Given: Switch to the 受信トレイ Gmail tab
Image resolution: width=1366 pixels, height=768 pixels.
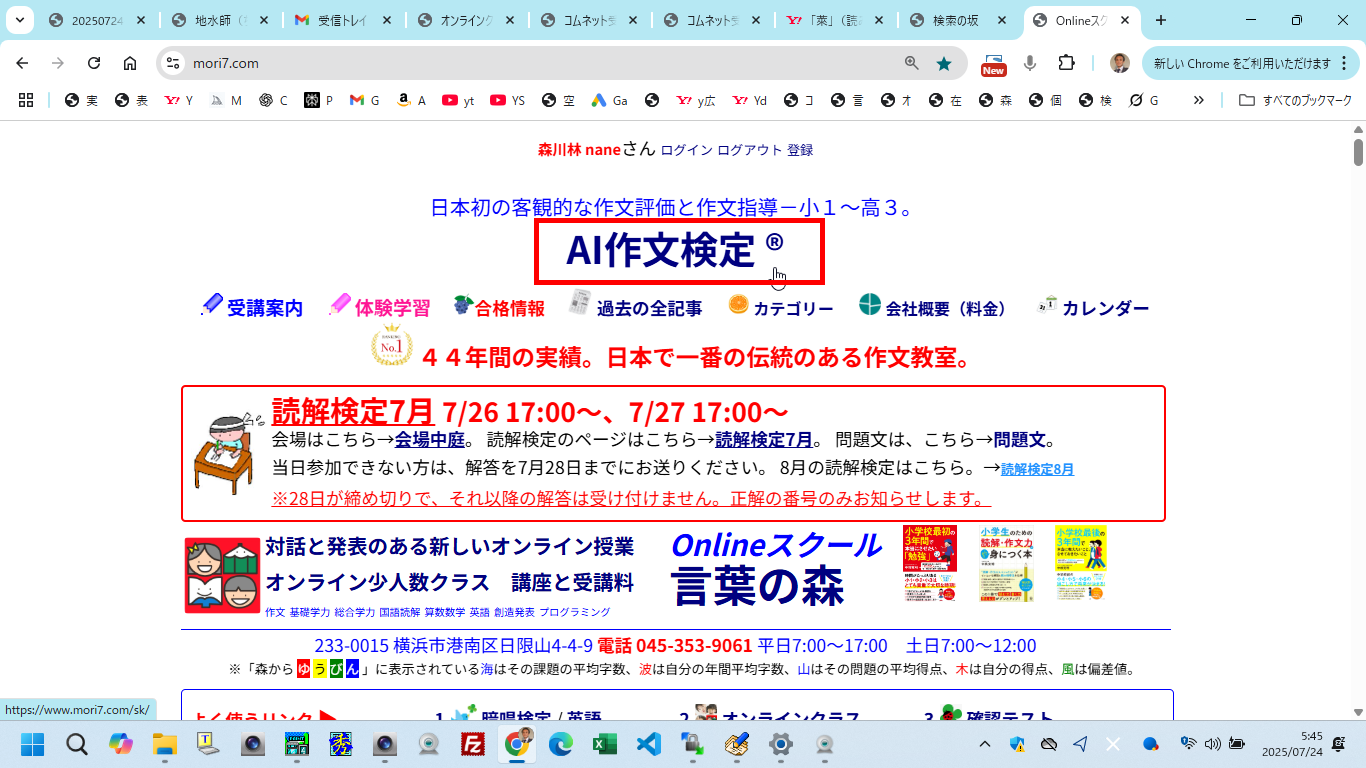Looking at the screenshot, I should [x=342, y=20].
